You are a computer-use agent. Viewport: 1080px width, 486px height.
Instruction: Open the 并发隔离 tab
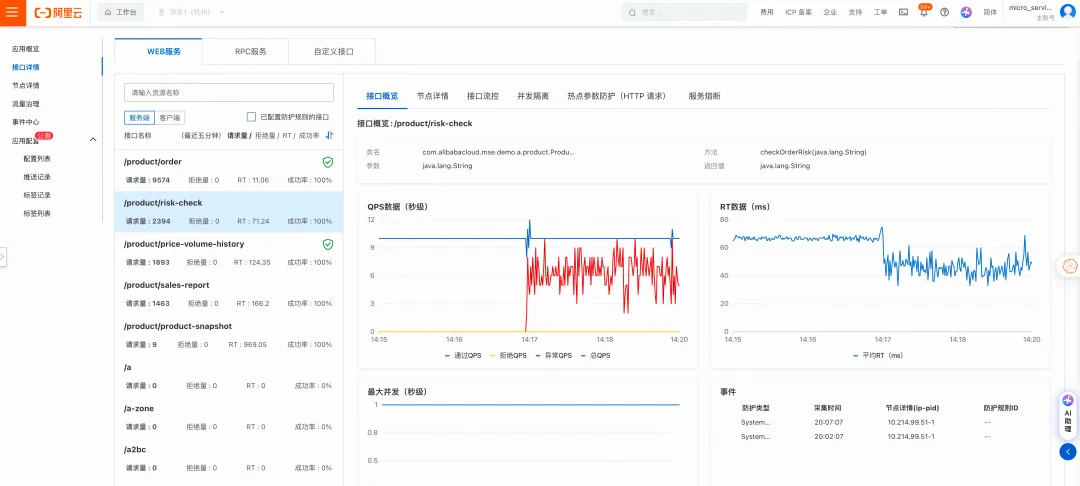tap(533, 96)
